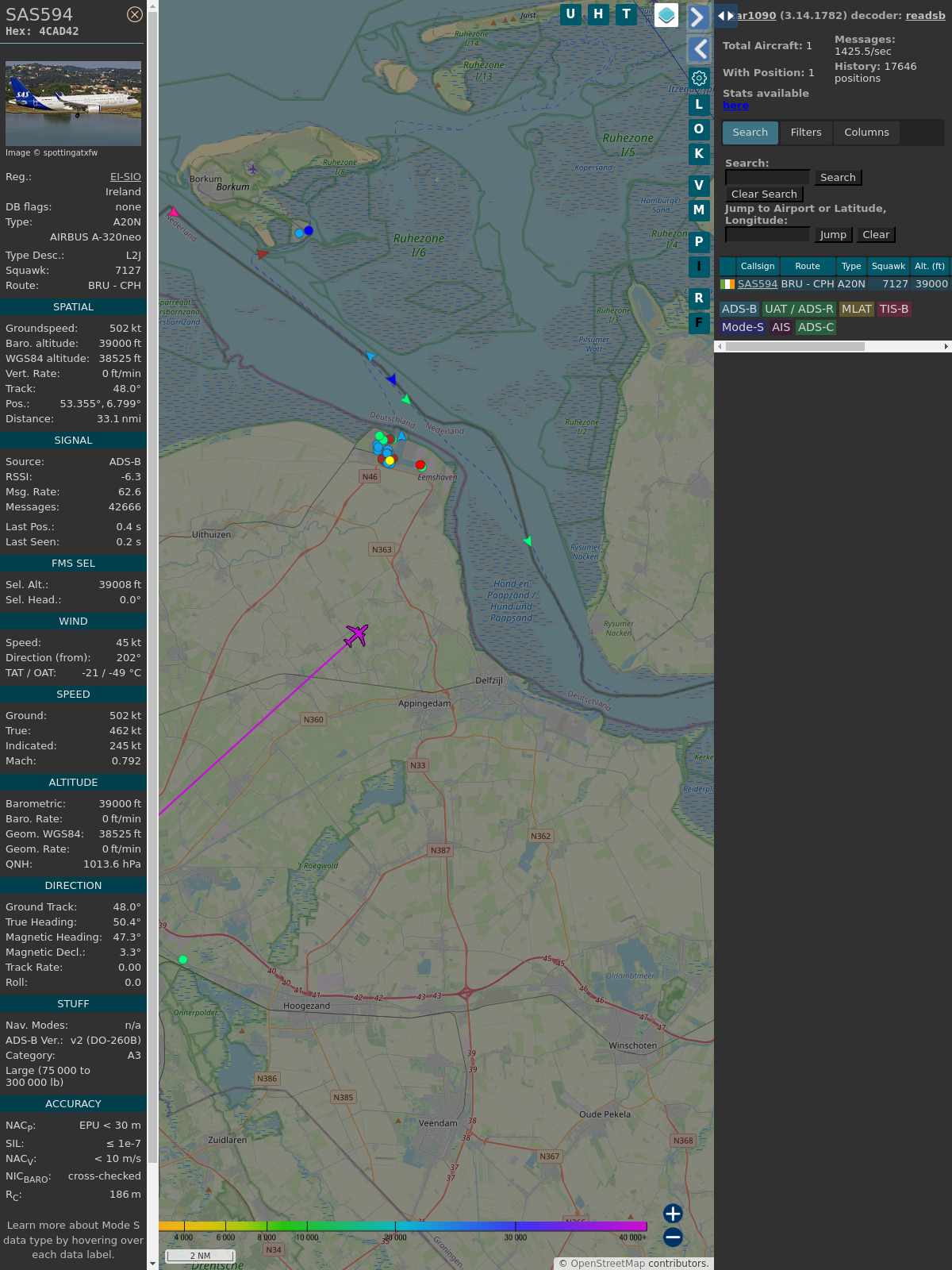Toggle the F map button
This screenshot has width=952, height=1270.
(x=699, y=323)
